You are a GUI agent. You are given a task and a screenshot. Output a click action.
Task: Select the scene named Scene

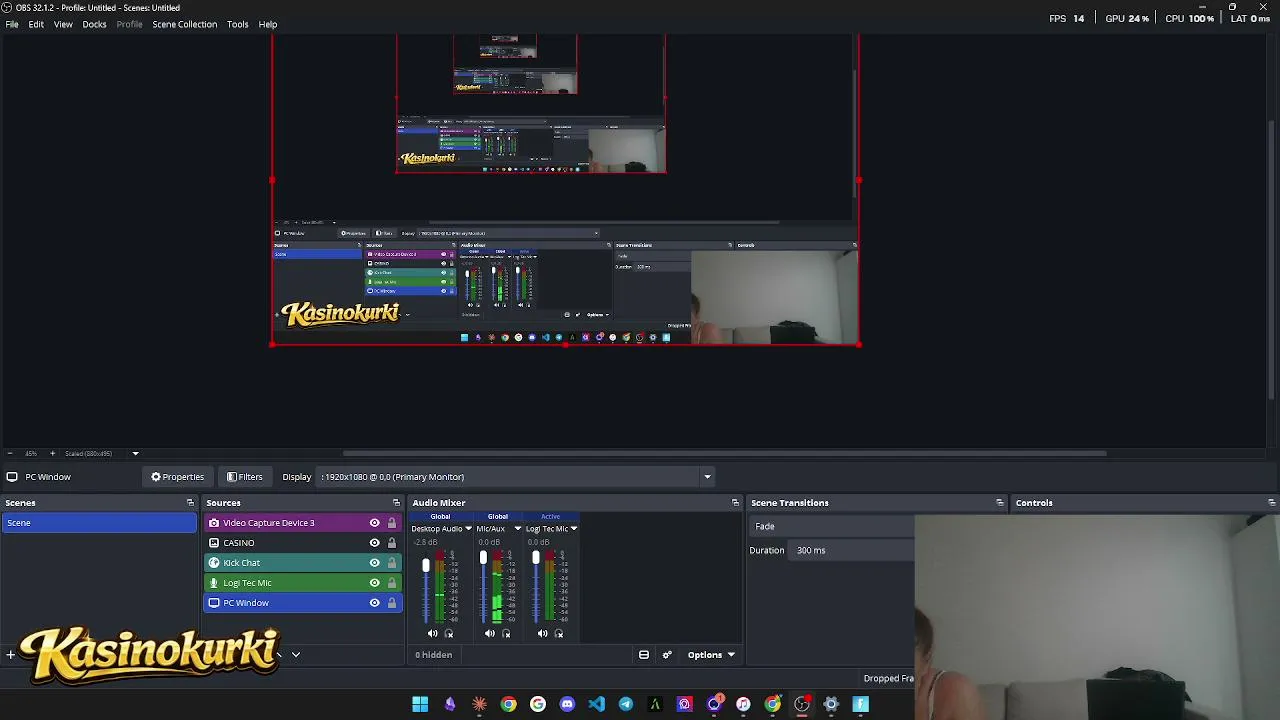click(99, 523)
